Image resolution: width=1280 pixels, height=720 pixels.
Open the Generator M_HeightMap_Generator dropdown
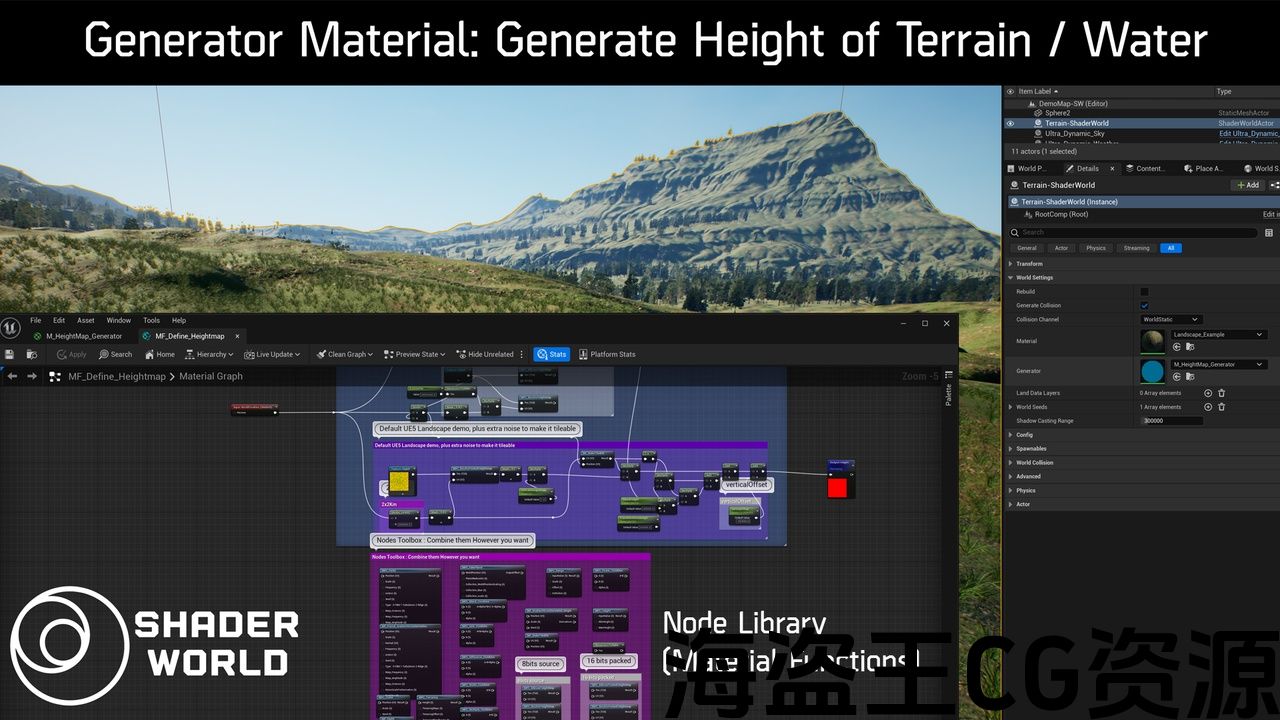click(1219, 365)
